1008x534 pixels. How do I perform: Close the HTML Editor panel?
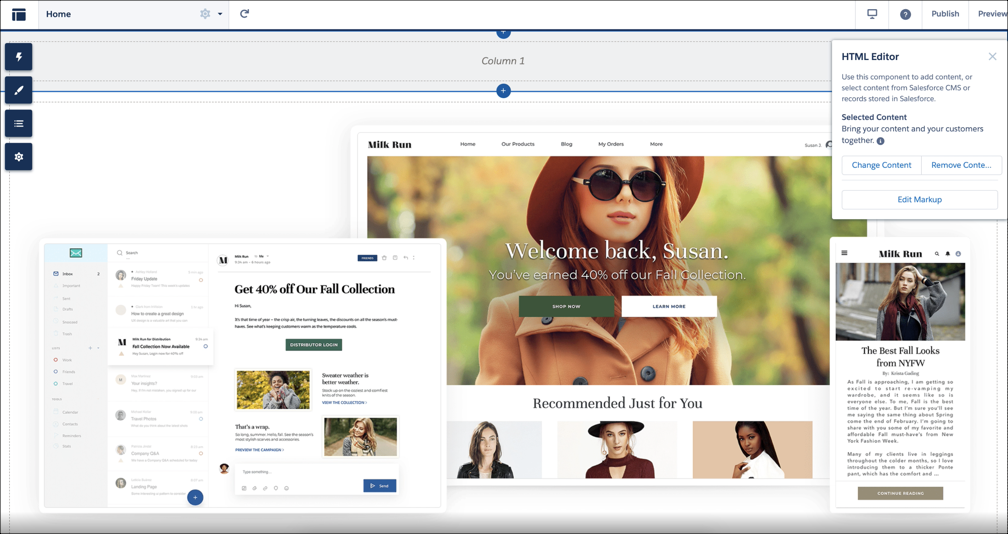(x=992, y=57)
